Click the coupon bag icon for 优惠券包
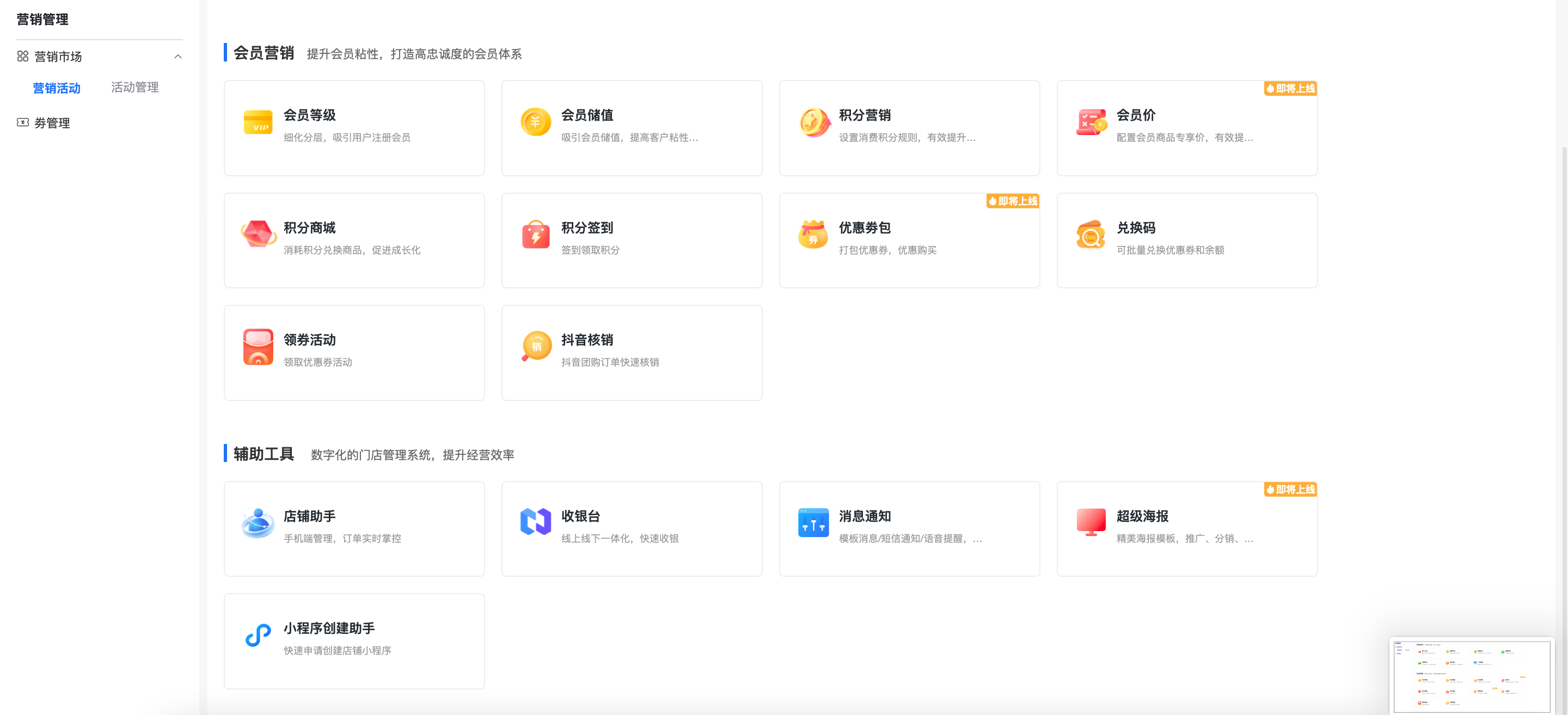This screenshot has height=715, width=1568. (813, 235)
